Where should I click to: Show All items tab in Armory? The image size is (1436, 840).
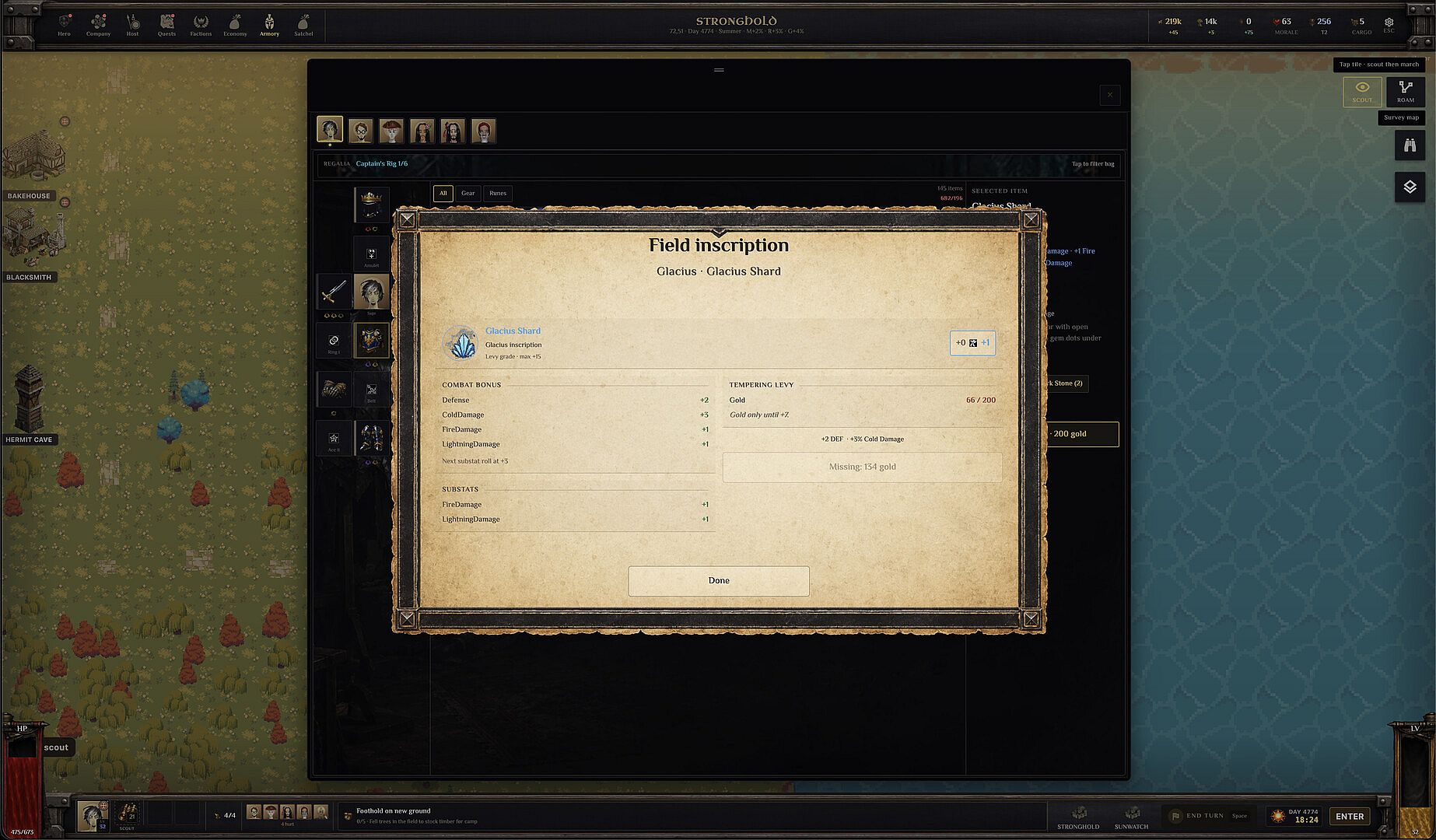pos(443,193)
